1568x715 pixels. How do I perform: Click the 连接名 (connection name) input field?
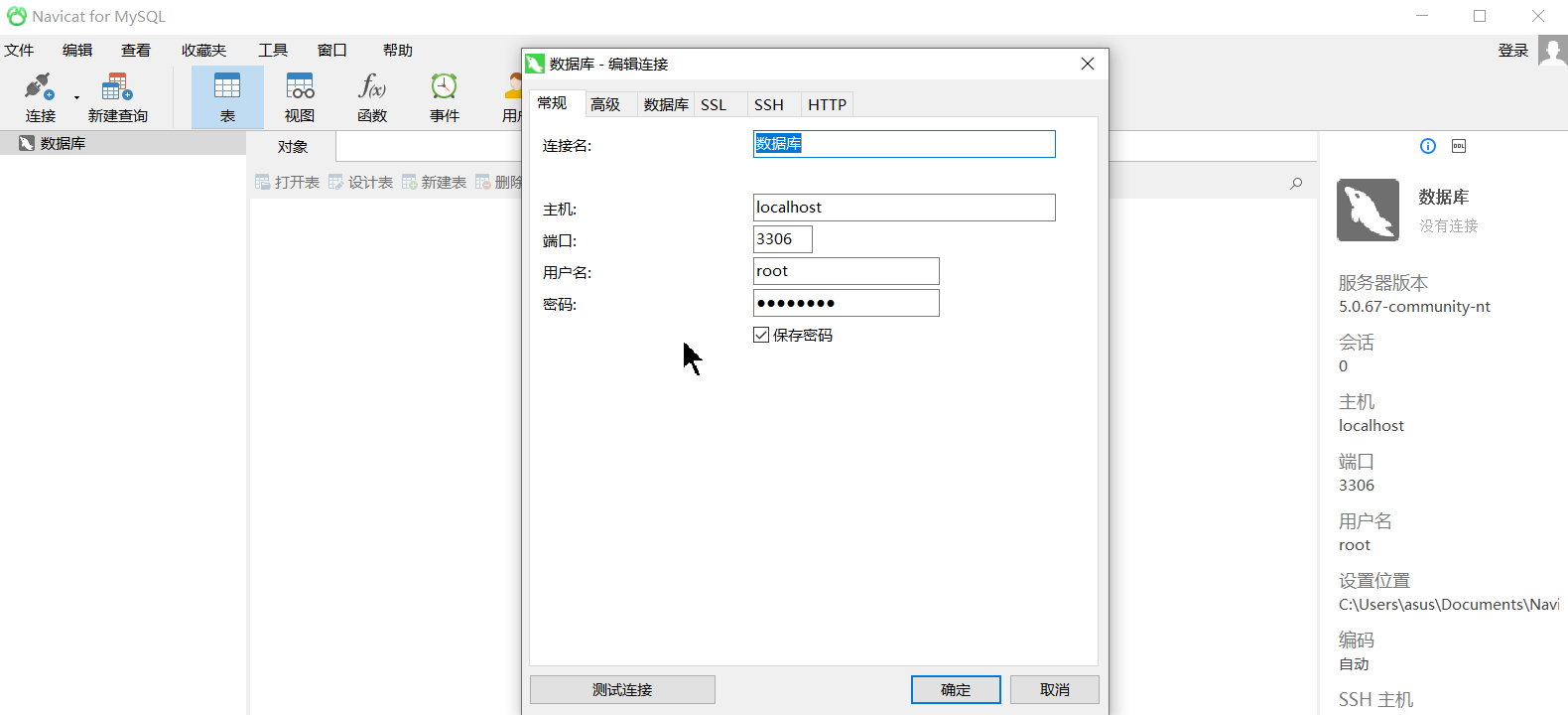pyautogui.click(x=904, y=144)
